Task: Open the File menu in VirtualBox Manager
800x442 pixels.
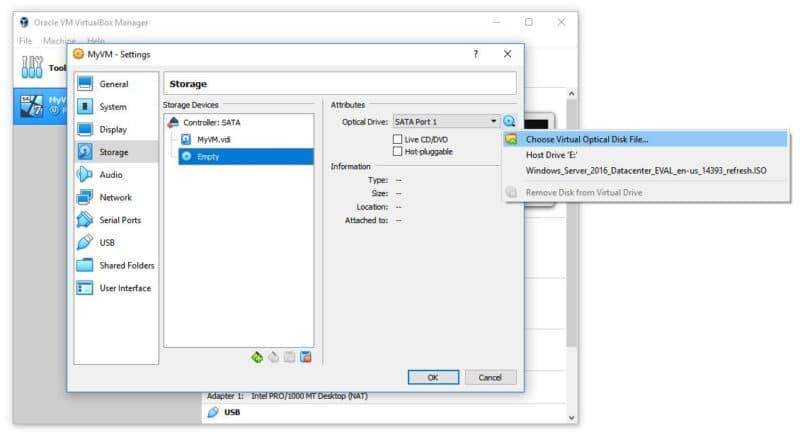Action: [25, 41]
